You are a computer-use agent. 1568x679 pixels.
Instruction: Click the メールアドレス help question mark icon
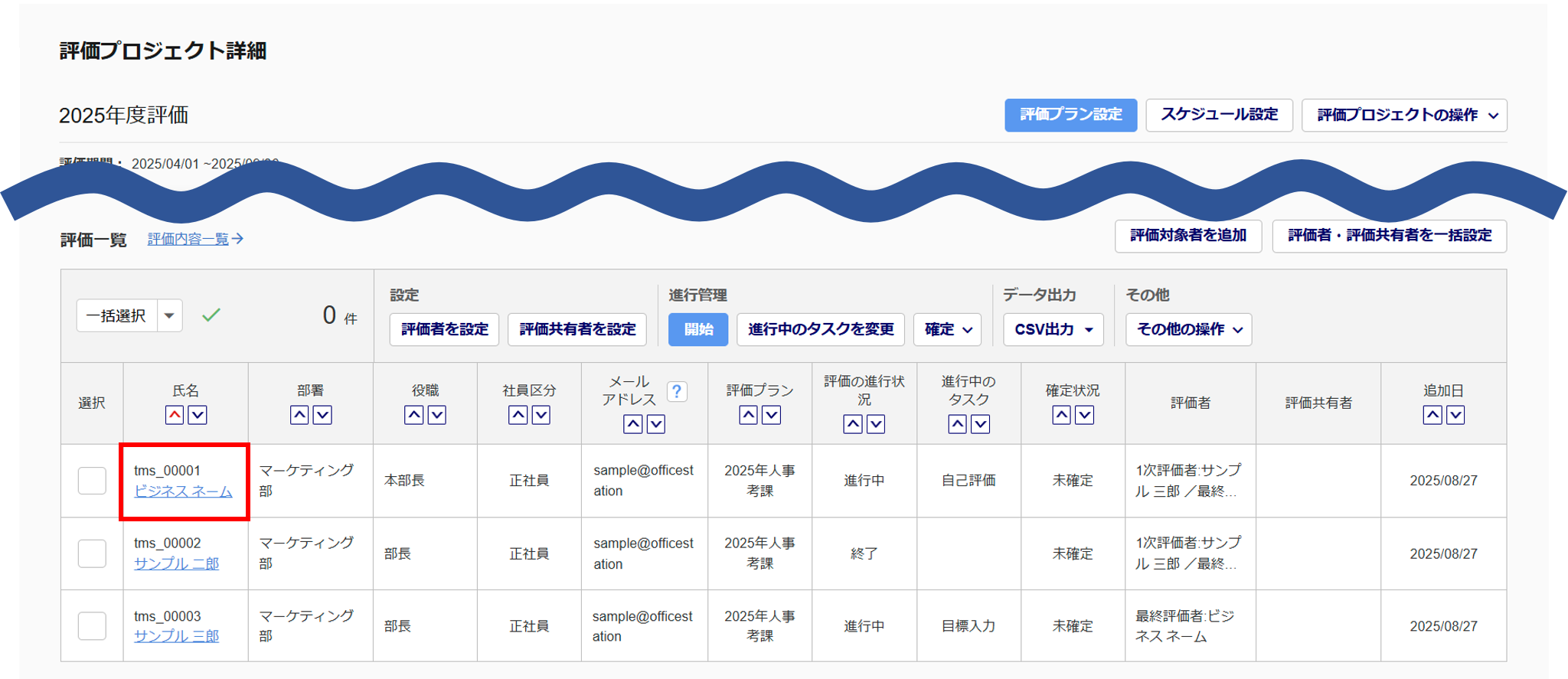[x=676, y=392]
